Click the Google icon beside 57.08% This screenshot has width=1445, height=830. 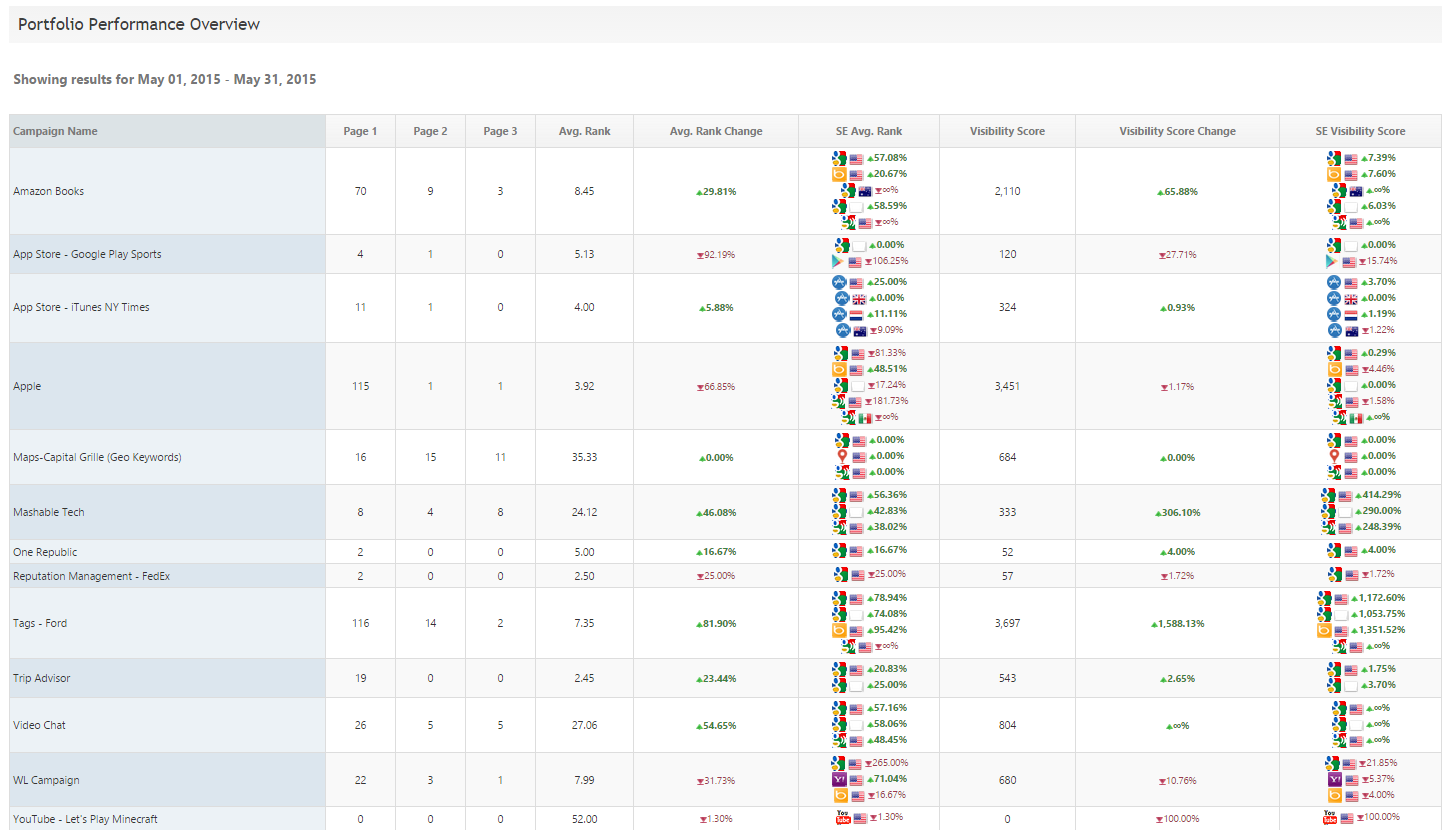tap(839, 158)
